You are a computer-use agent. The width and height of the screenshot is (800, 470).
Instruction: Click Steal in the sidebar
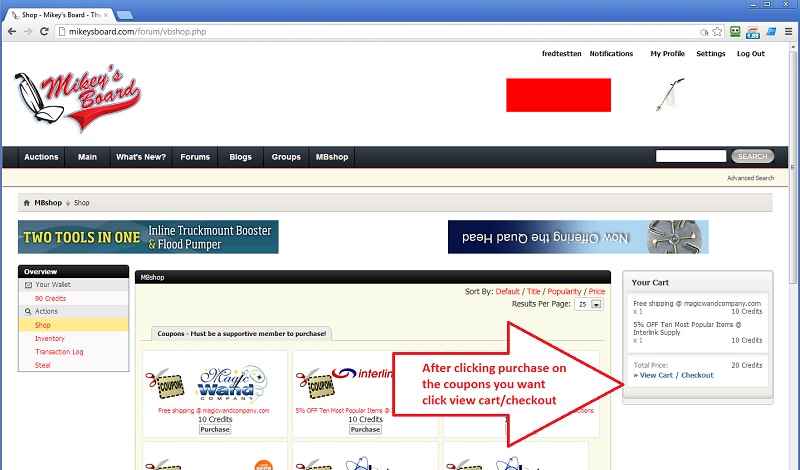point(42,365)
